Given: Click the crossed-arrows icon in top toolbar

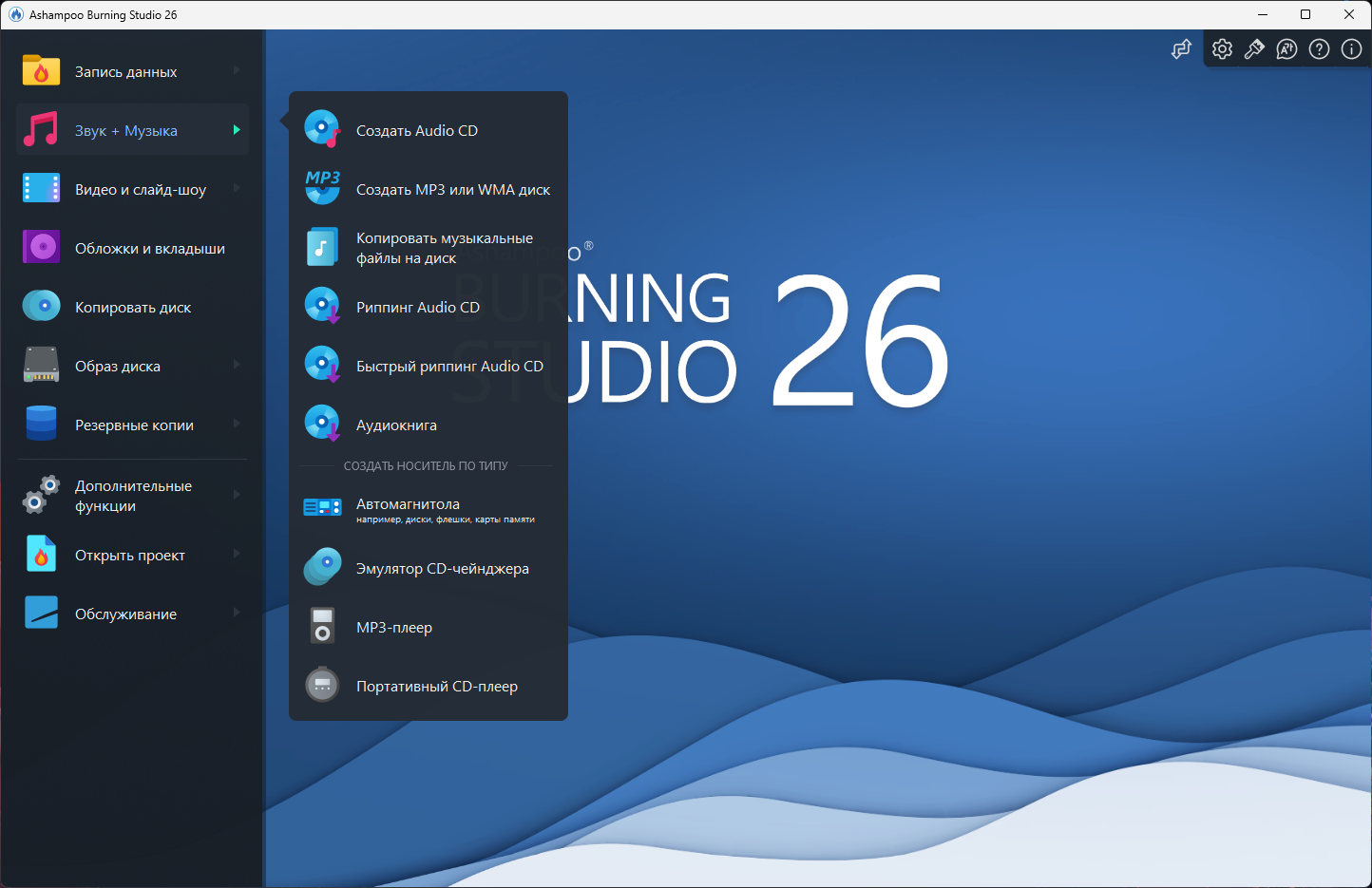Looking at the screenshot, I should click(x=1181, y=49).
